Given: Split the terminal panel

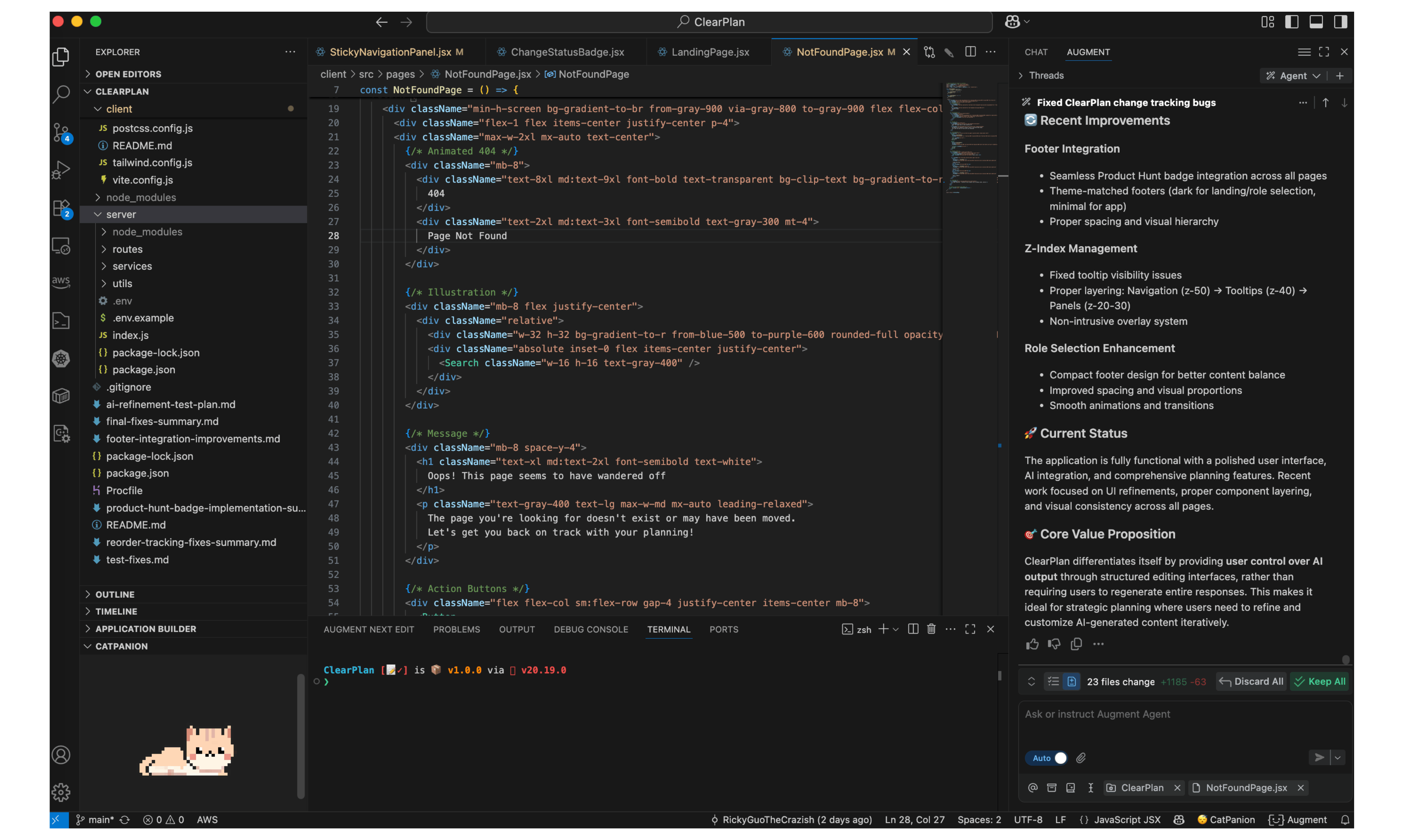Looking at the screenshot, I should click(x=913, y=629).
